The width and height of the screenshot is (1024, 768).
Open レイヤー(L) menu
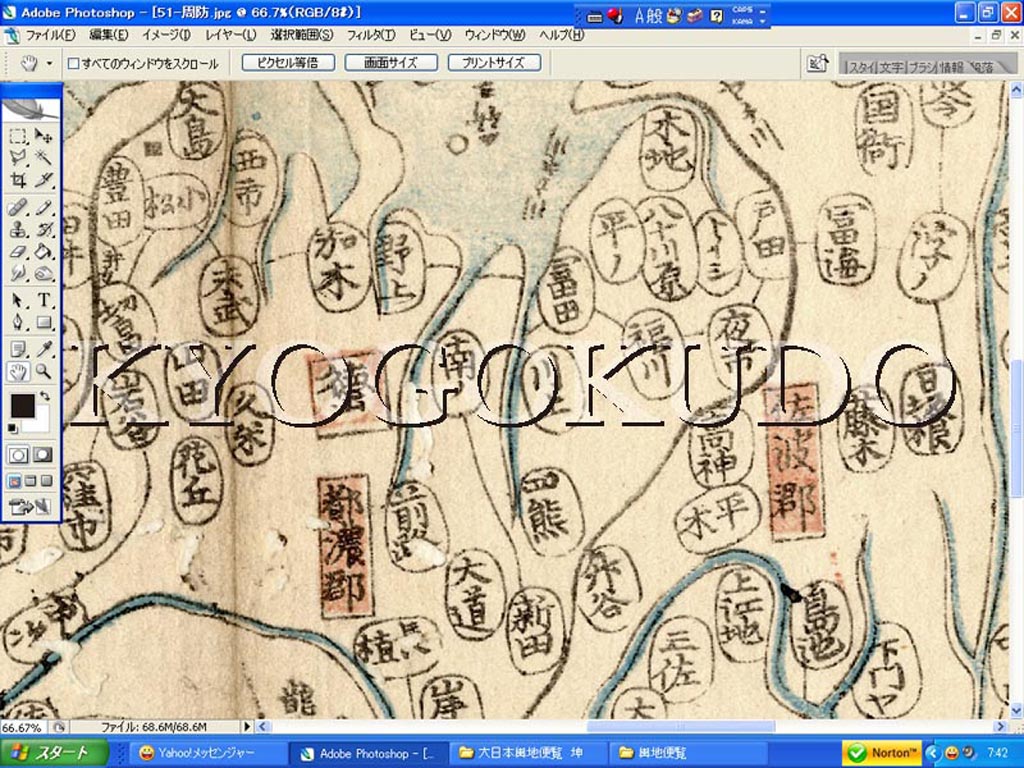[x=230, y=35]
